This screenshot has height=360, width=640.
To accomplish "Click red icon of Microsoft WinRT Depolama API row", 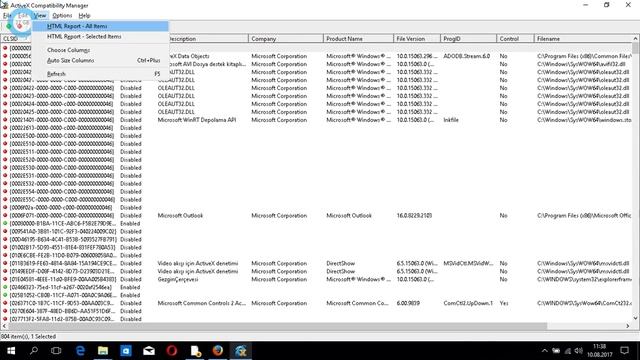I will coord(5,120).
